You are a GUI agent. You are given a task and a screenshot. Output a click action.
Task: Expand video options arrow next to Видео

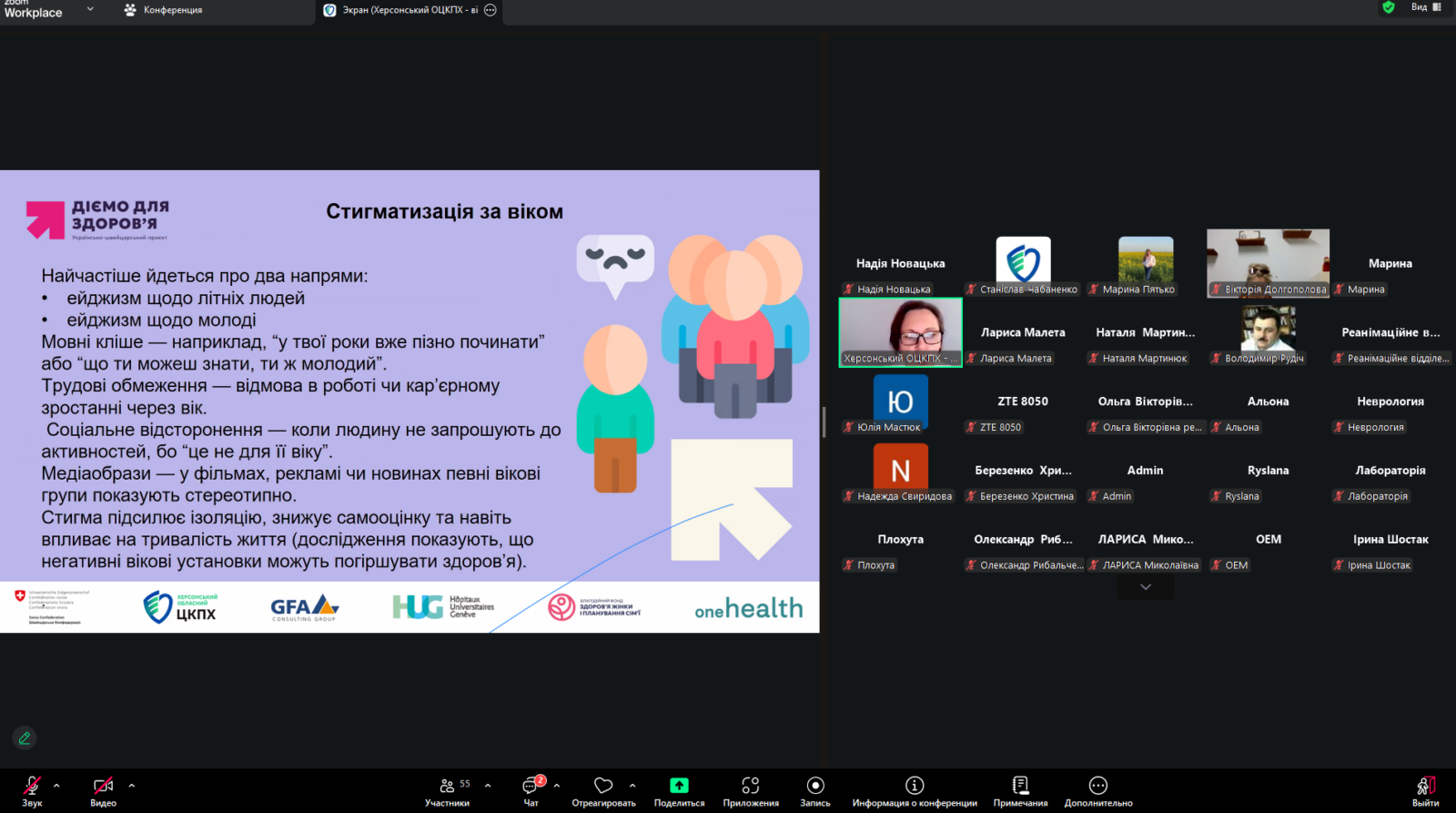pos(131,785)
